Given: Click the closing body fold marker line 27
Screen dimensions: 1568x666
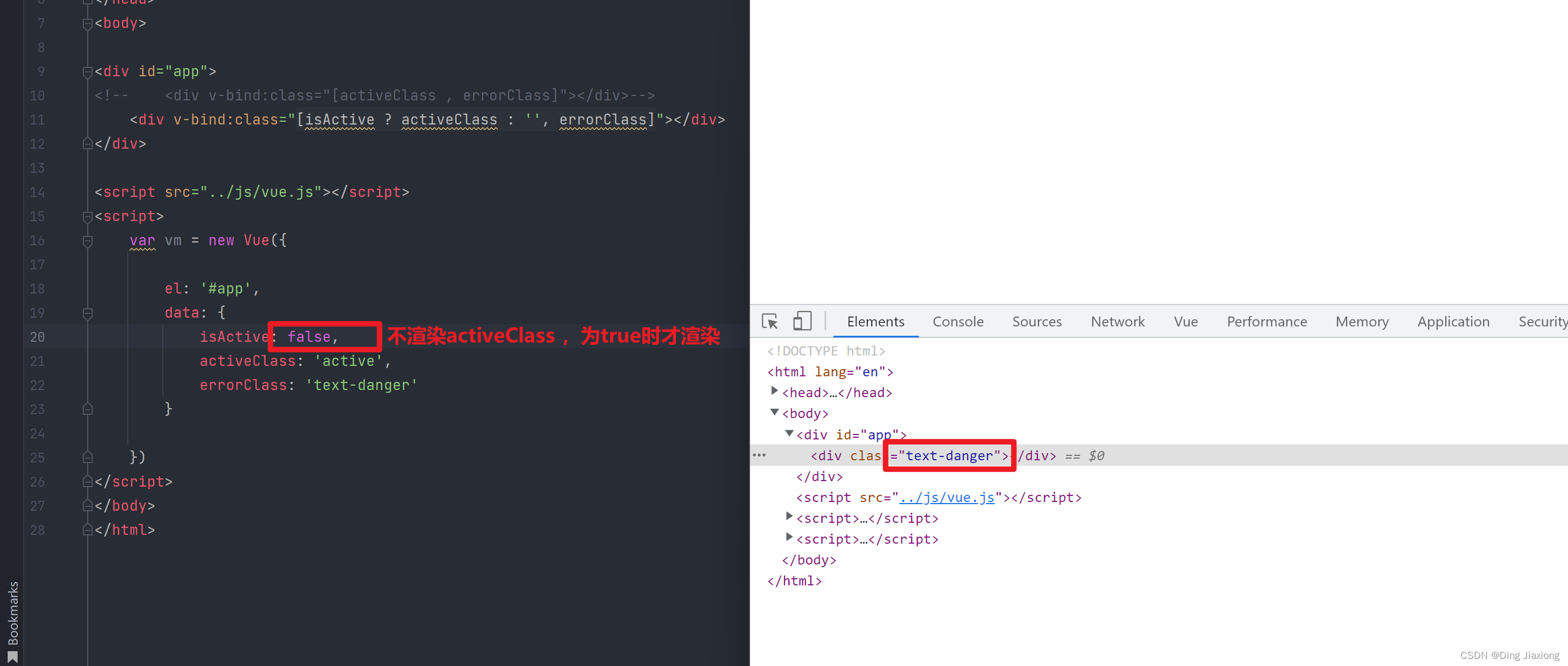Looking at the screenshot, I should point(87,505).
